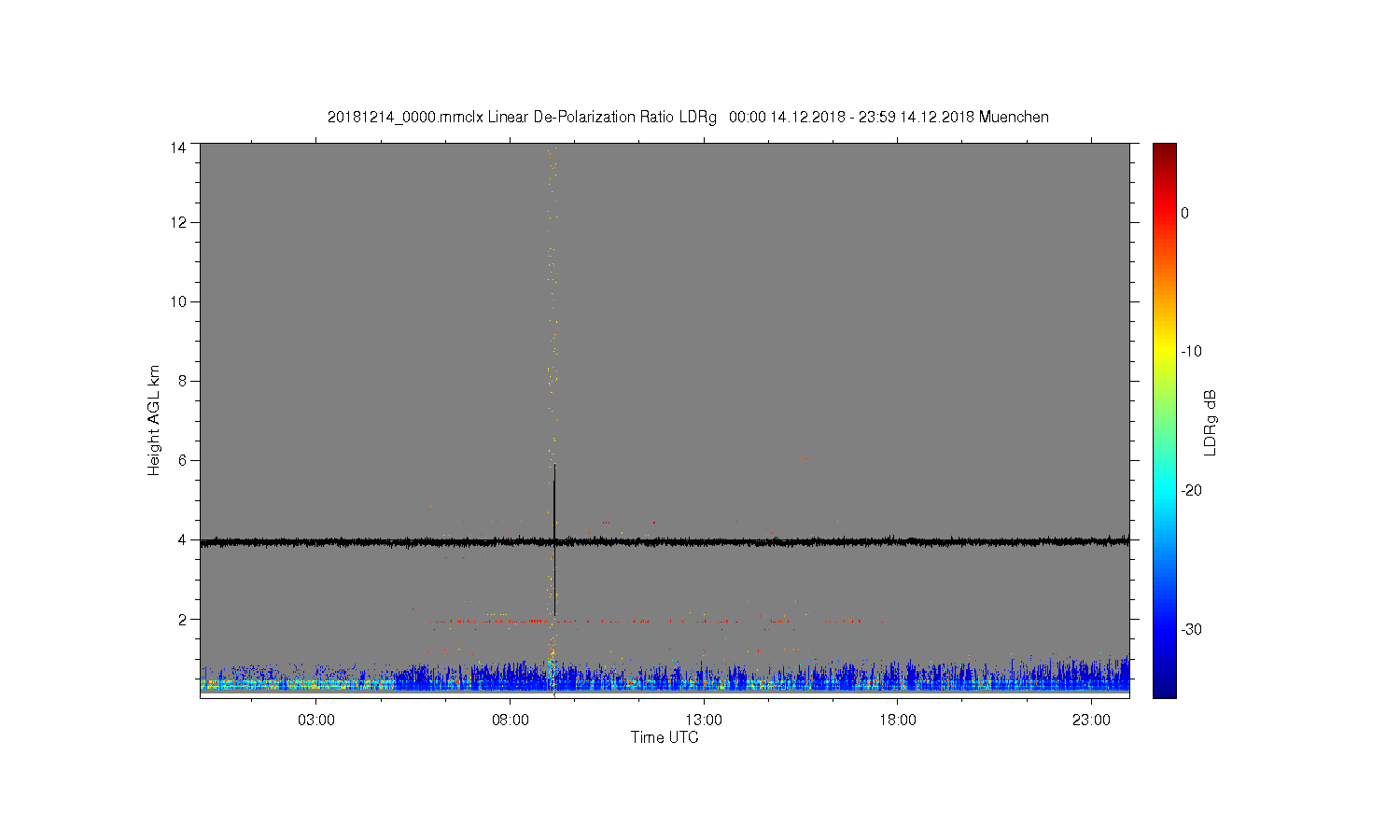
Task: Select the 08:00 time tick label
Action: 511,721
